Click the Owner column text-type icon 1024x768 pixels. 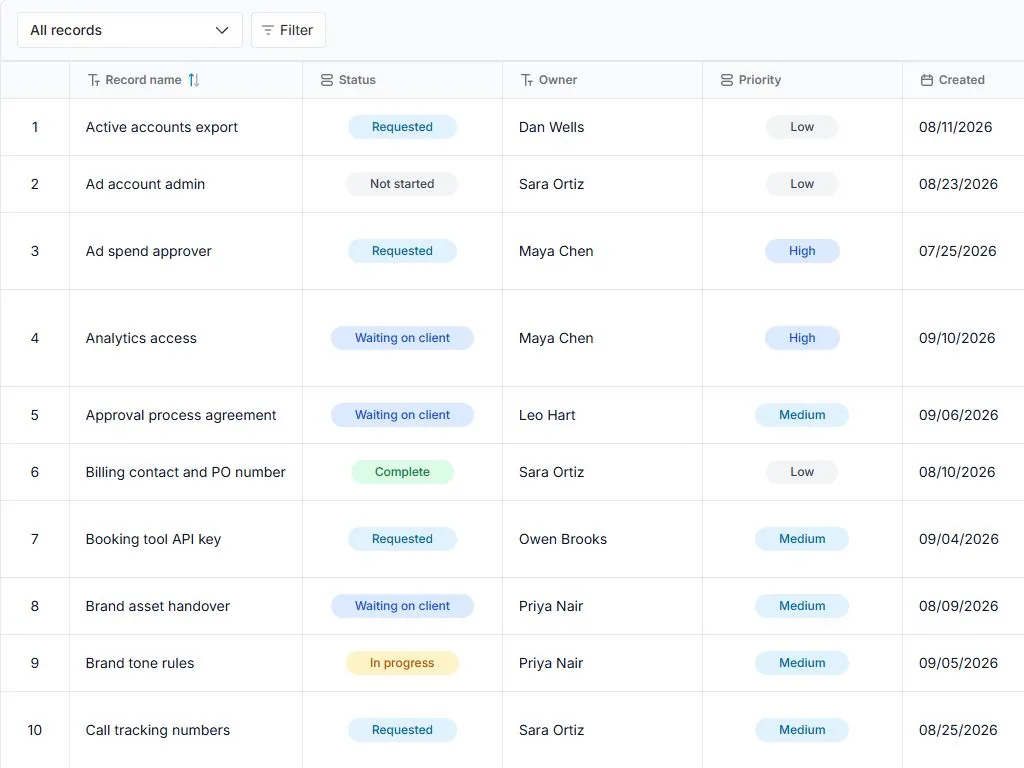[527, 80]
